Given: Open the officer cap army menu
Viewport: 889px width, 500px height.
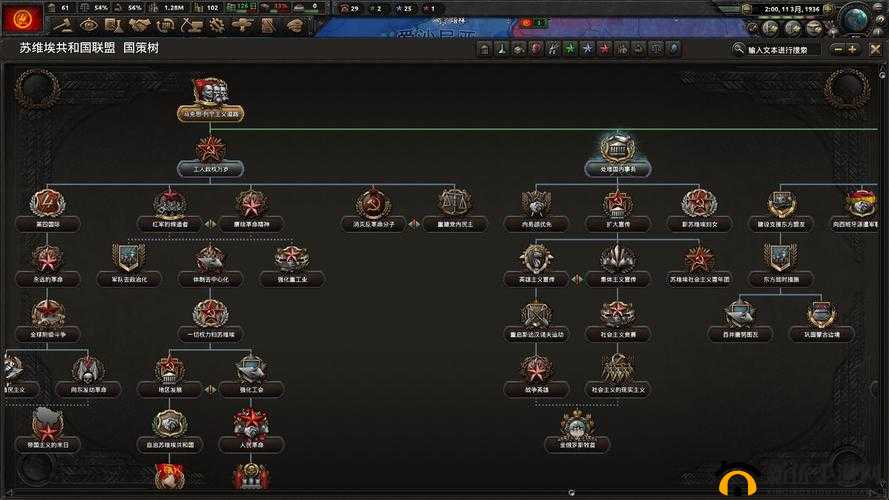Looking at the screenshot, I should coord(294,24).
